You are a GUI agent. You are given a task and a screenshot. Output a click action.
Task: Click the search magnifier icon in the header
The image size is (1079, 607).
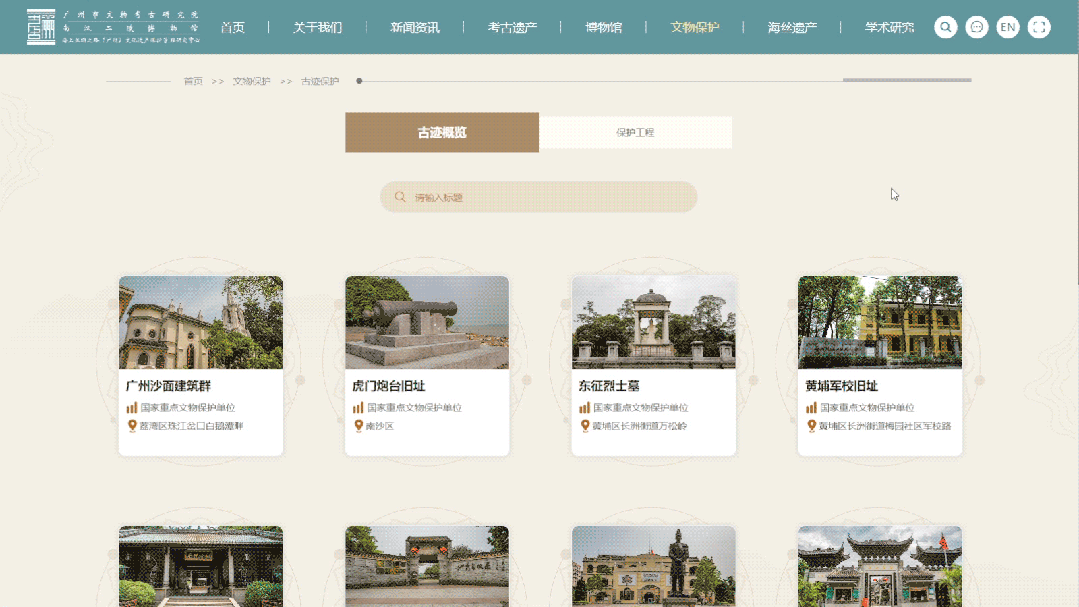tap(946, 28)
